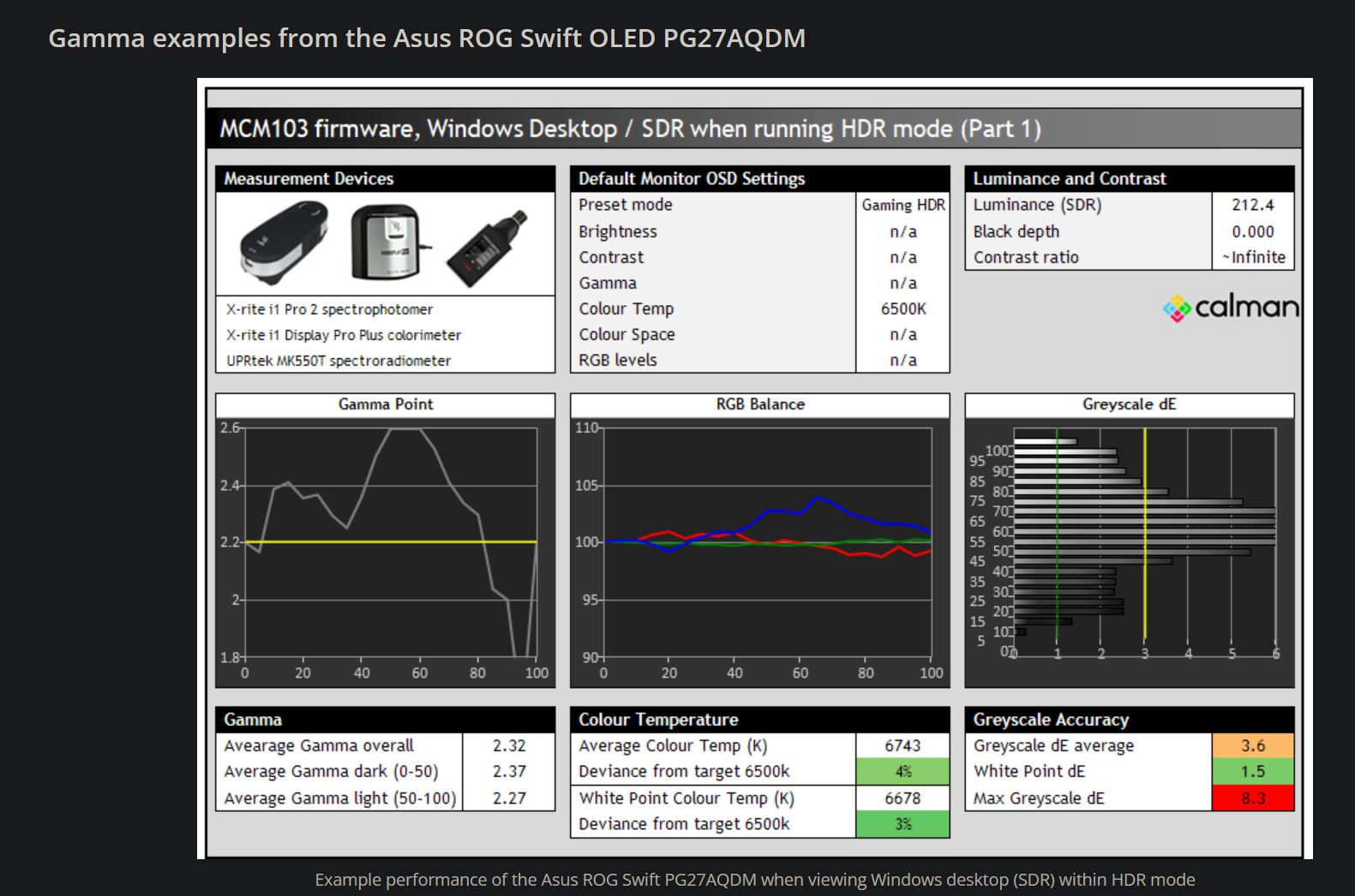Click the green 3% deviance cell
Image resolution: width=1355 pixels, height=896 pixels.
click(903, 824)
